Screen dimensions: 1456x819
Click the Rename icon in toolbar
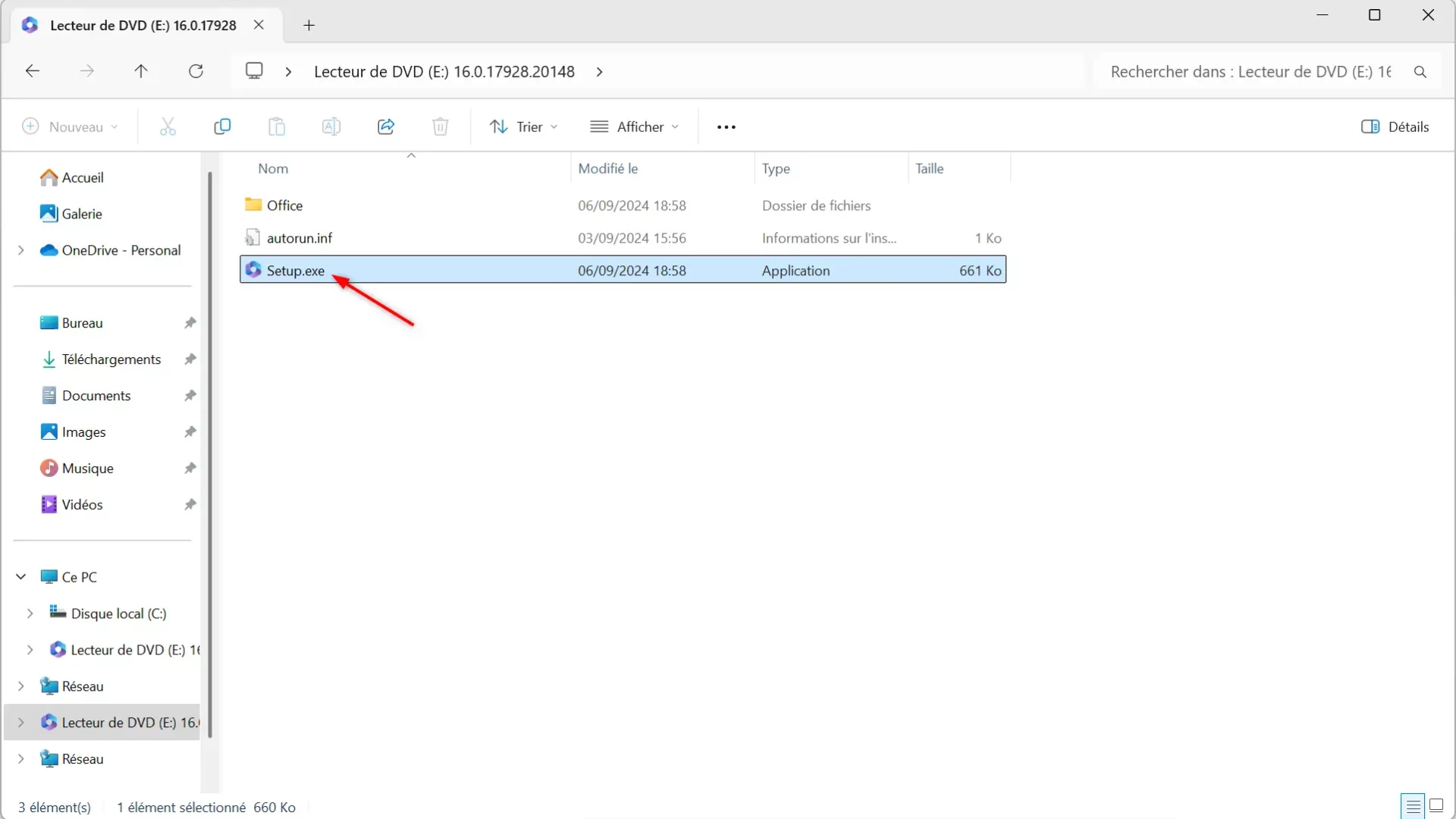(x=331, y=127)
